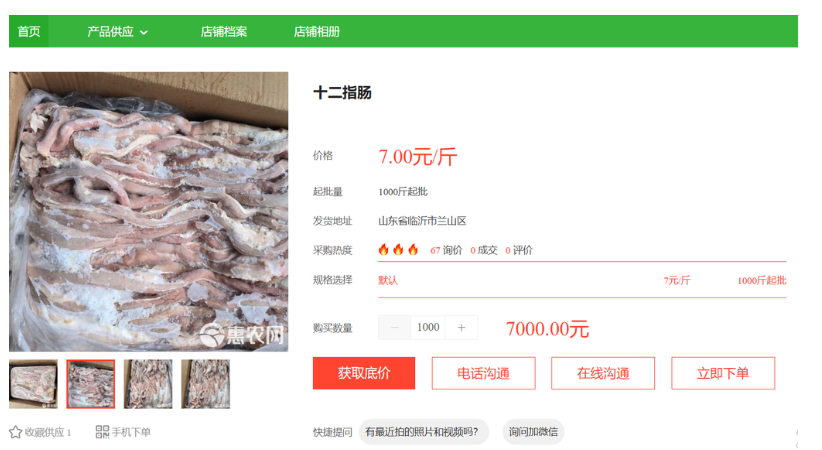Select the third product thumbnail
Image resolution: width=822 pixels, height=450 pixels.
click(148, 384)
